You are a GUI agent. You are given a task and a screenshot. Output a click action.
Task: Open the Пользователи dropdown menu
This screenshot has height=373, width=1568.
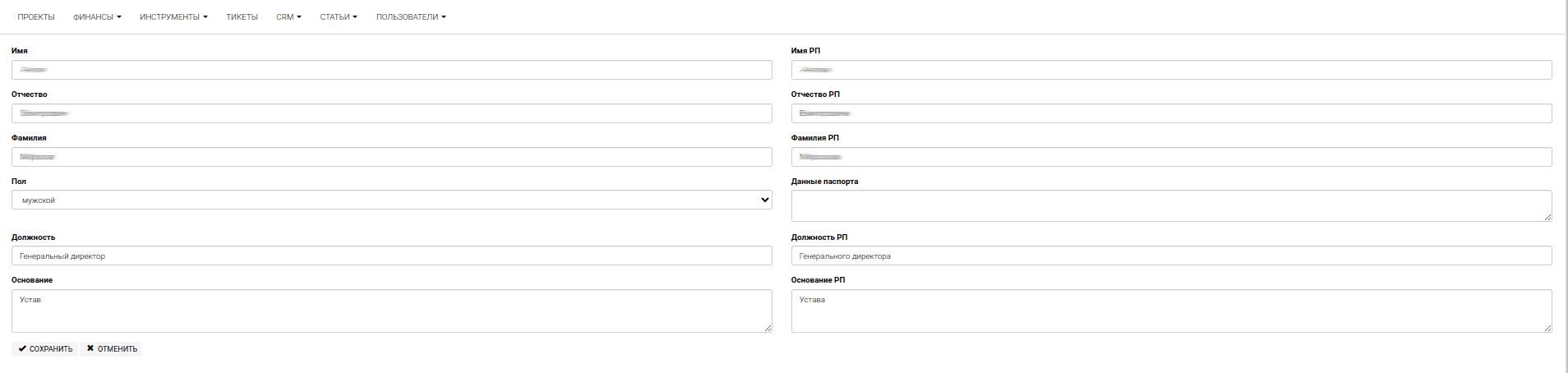(411, 17)
